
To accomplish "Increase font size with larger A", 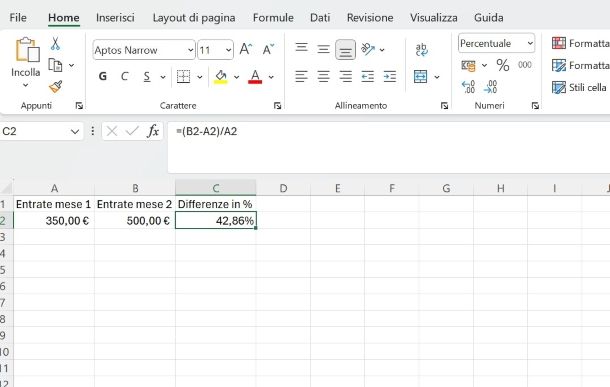I will click(x=246, y=49).
